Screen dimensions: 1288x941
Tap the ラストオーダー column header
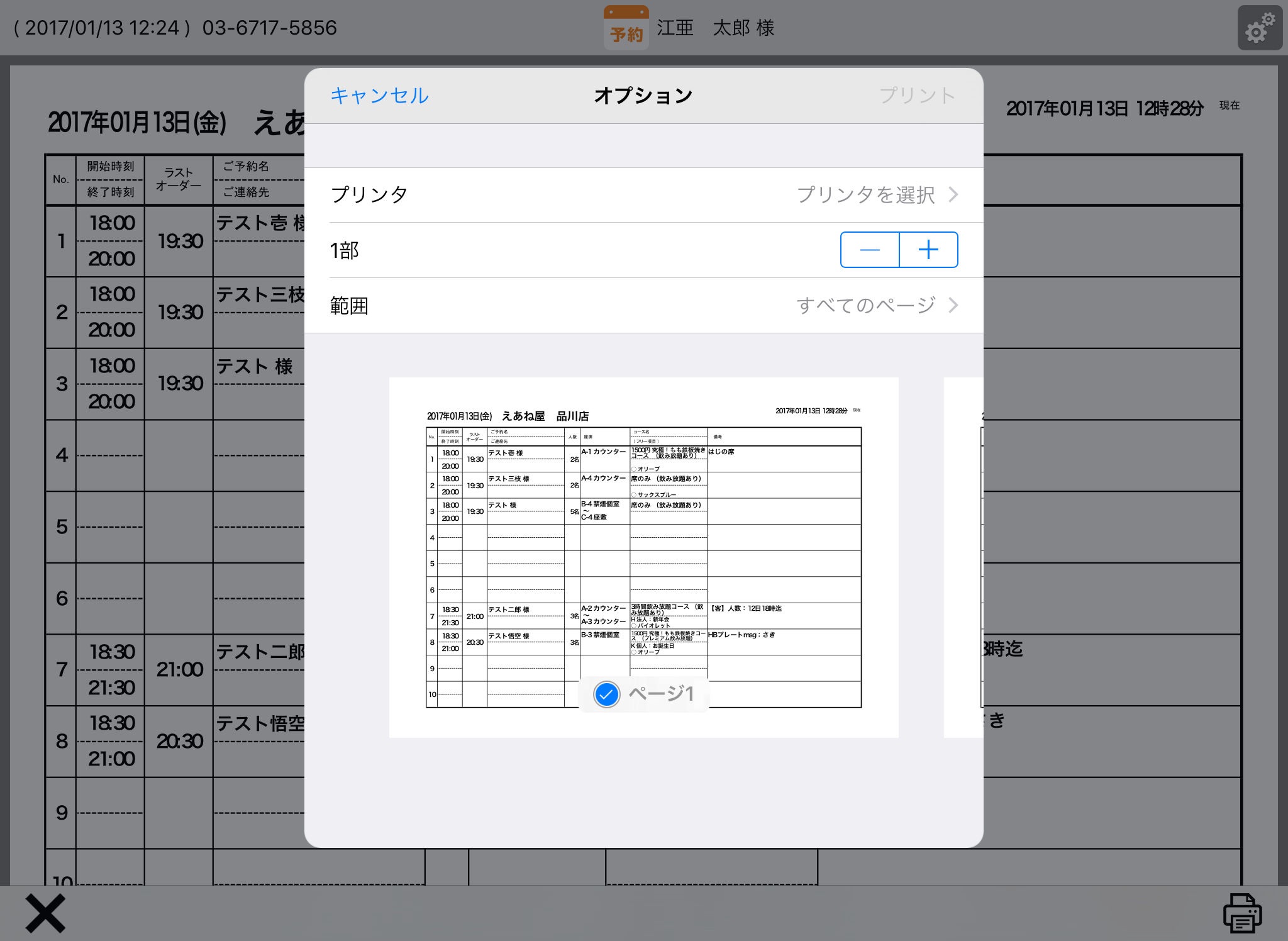pos(179,179)
